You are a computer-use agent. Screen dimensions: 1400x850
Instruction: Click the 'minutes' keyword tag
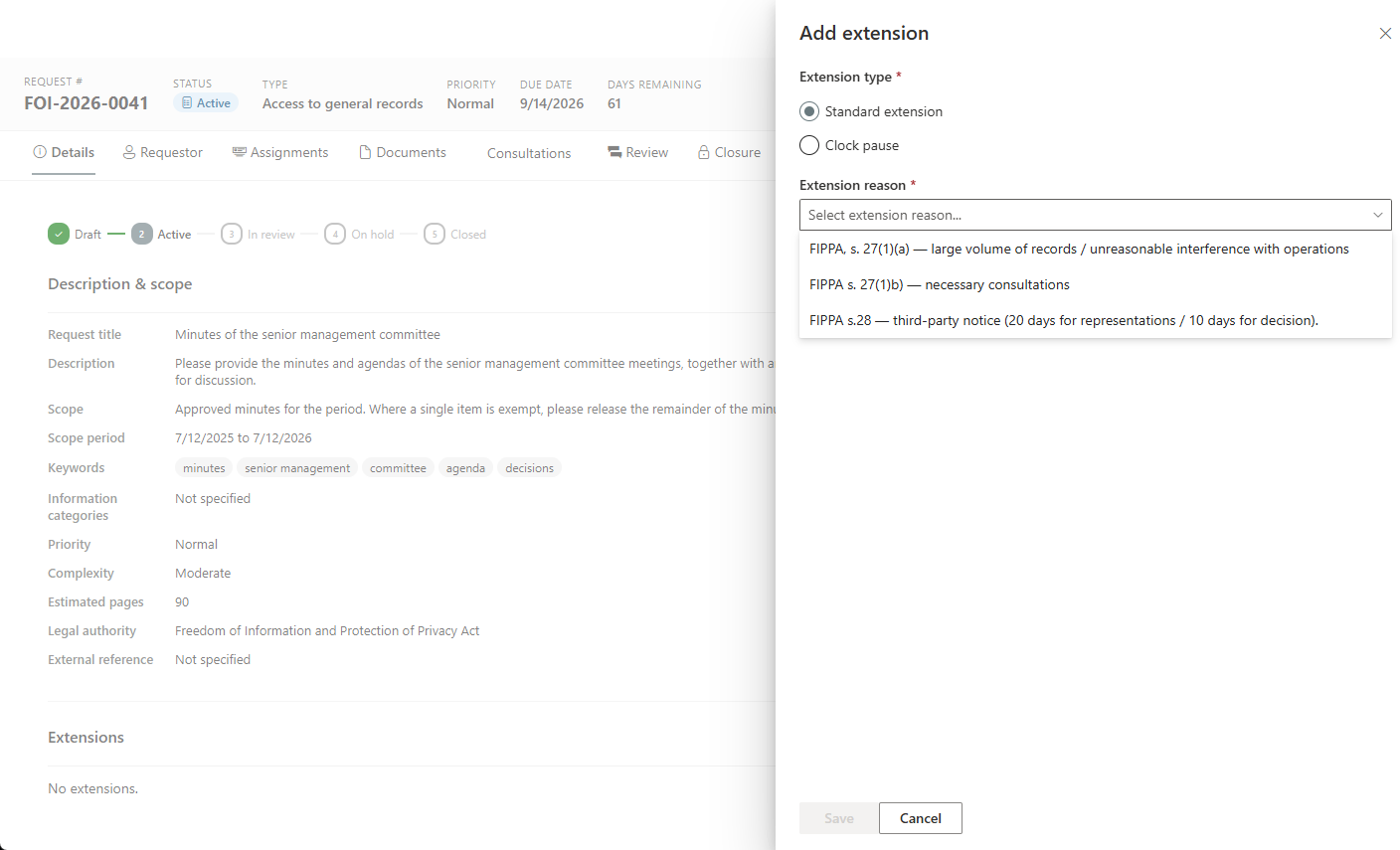(204, 468)
